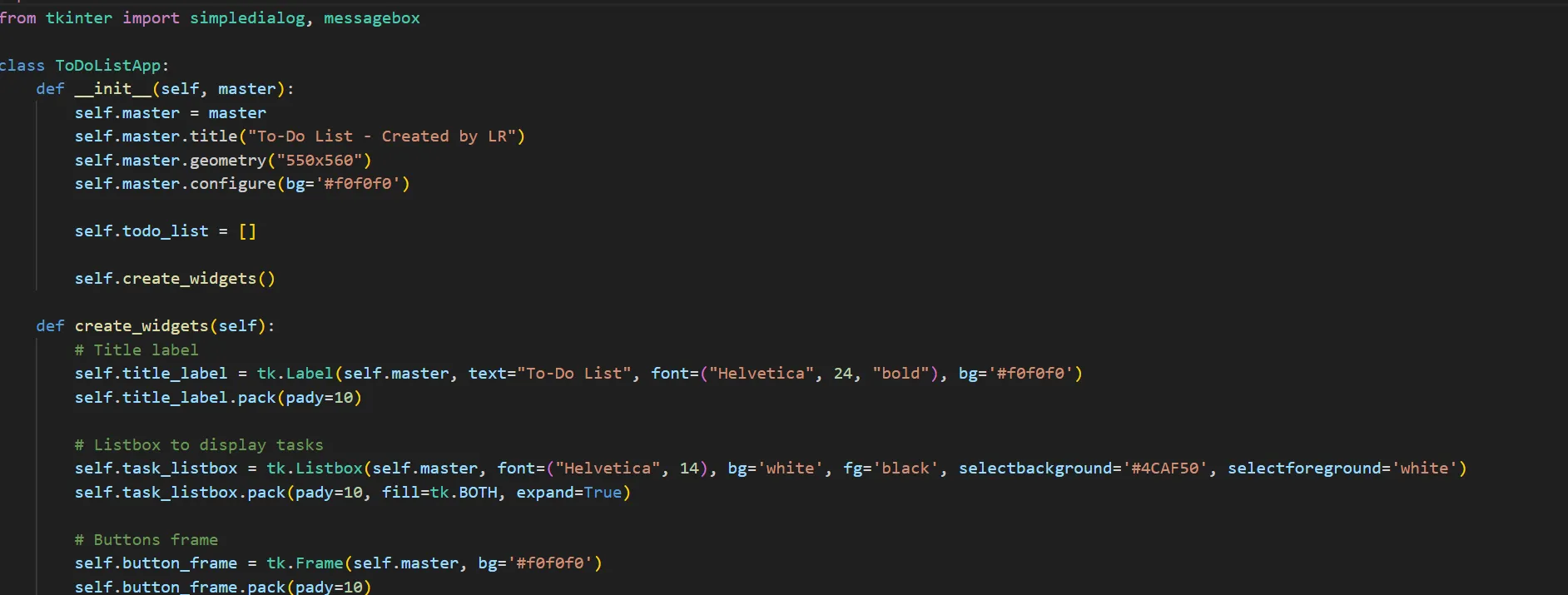Image resolution: width=1568 pixels, height=595 pixels.
Task: Click the "550x560" geometry string
Action: click(x=319, y=161)
